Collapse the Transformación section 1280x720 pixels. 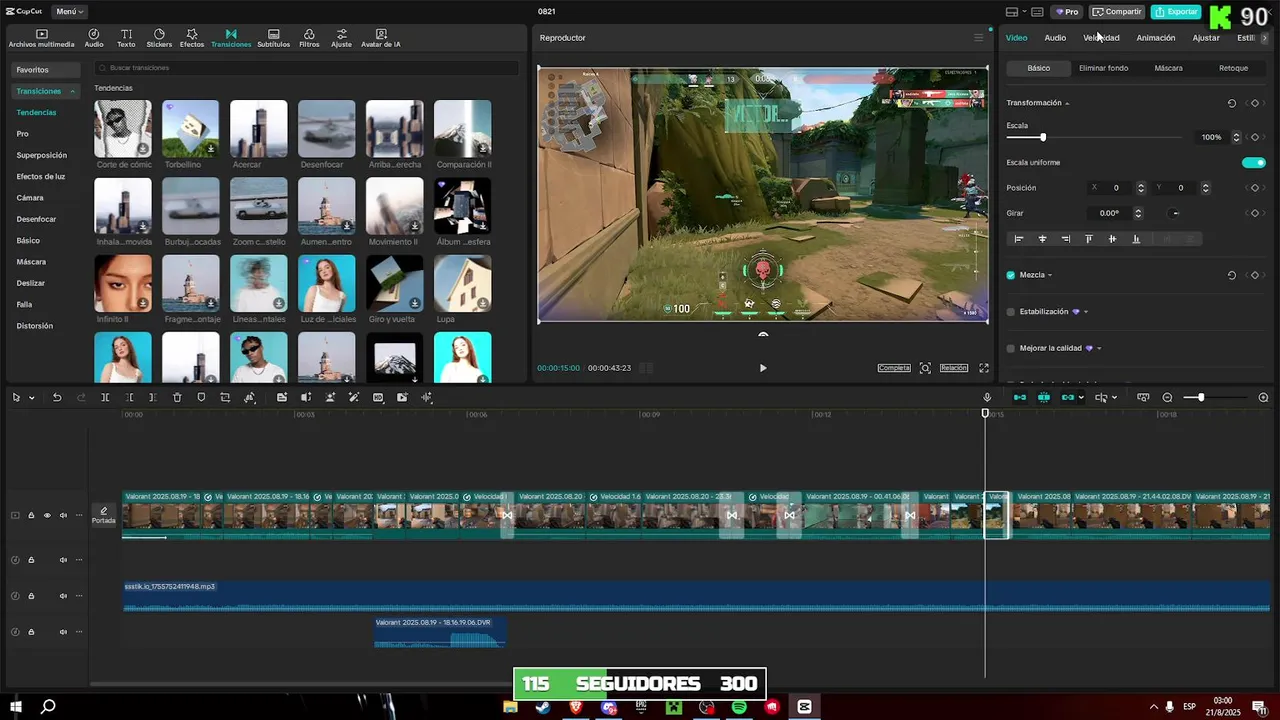(1067, 103)
